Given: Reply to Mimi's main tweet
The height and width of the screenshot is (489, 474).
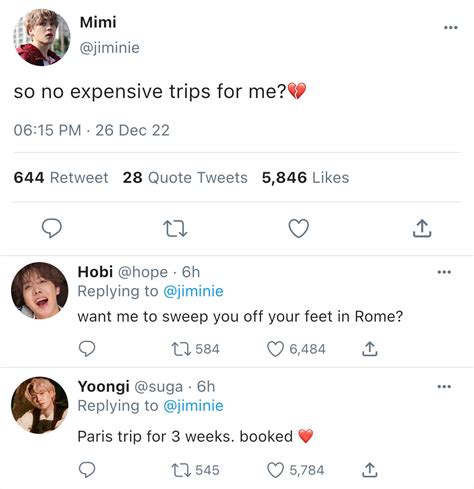Looking at the screenshot, I should tap(52, 228).
